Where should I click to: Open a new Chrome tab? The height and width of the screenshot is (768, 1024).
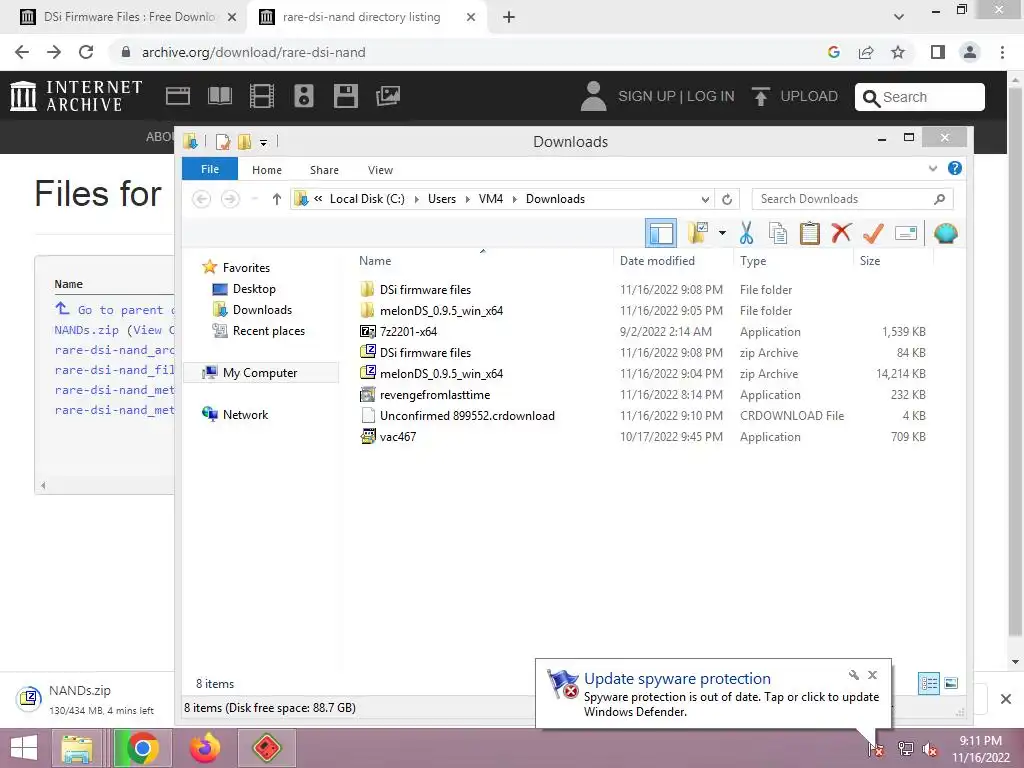click(509, 17)
